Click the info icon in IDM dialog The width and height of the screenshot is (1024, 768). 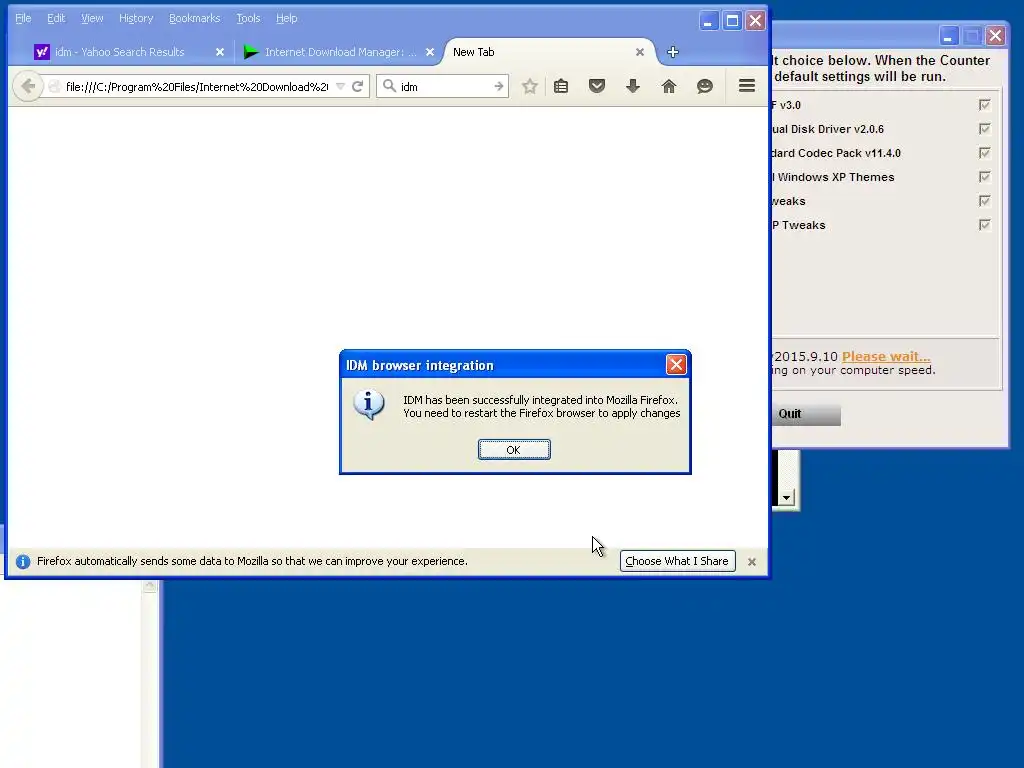click(369, 405)
